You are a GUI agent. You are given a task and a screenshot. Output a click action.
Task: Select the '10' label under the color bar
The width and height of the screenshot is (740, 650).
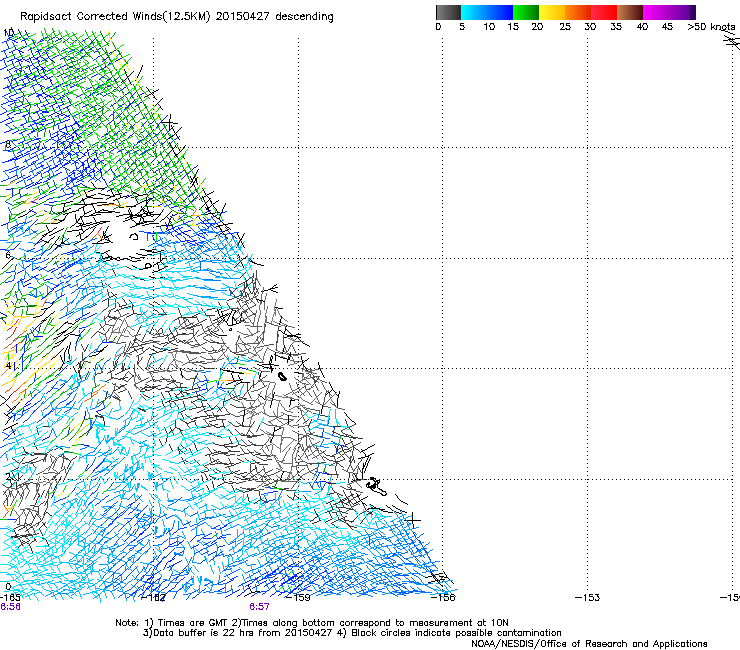pyautogui.click(x=489, y=27)
